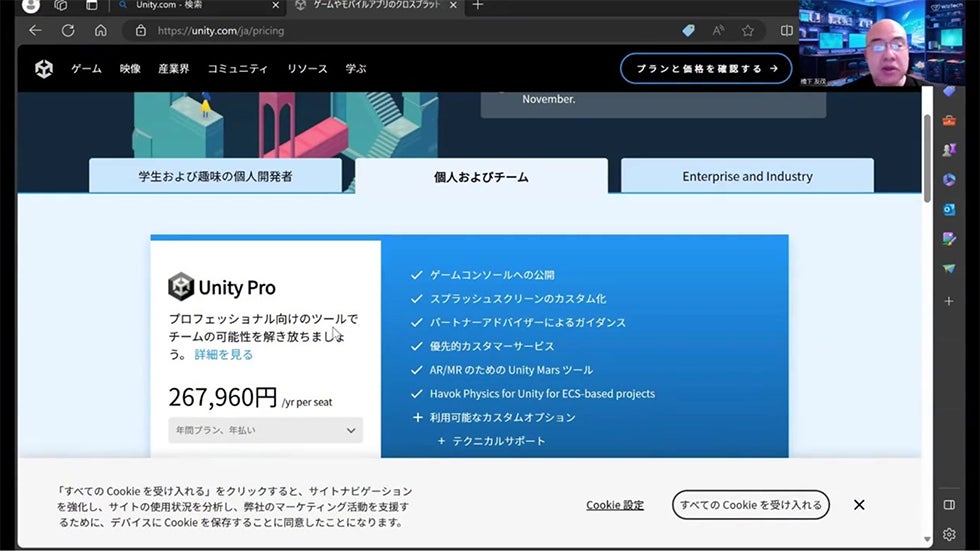Click the Unity cube logo in navigation
Viewport: 980px width, 551px height.
(x=44, y=69)
